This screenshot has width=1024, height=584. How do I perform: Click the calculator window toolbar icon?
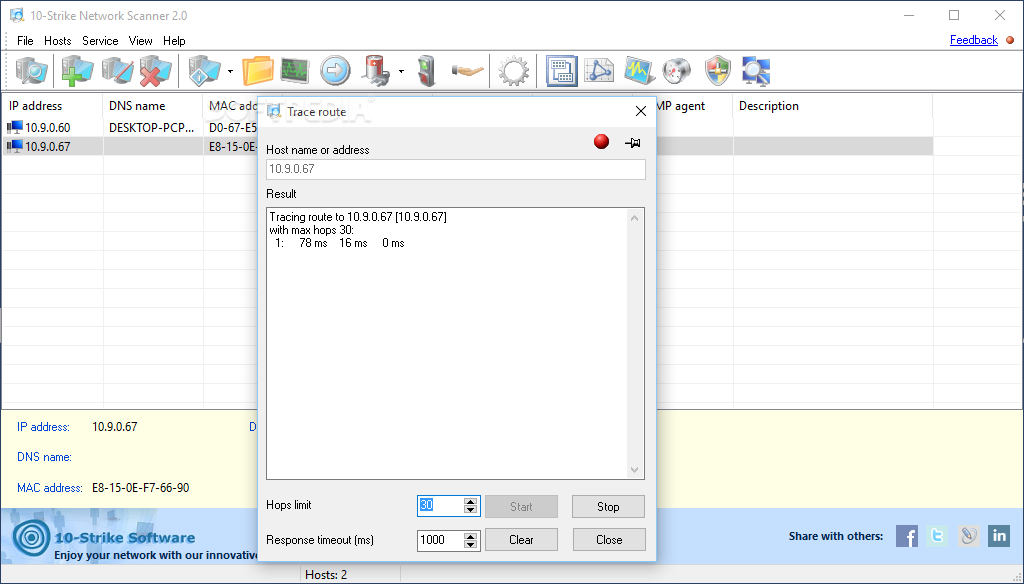tap(561, 71)
